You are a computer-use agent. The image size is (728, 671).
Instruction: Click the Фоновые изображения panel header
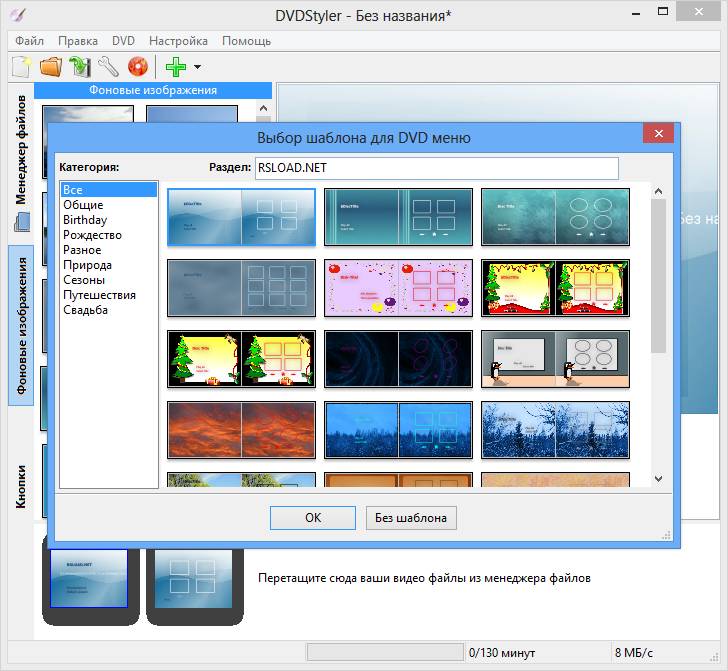(x=153, y=90)
